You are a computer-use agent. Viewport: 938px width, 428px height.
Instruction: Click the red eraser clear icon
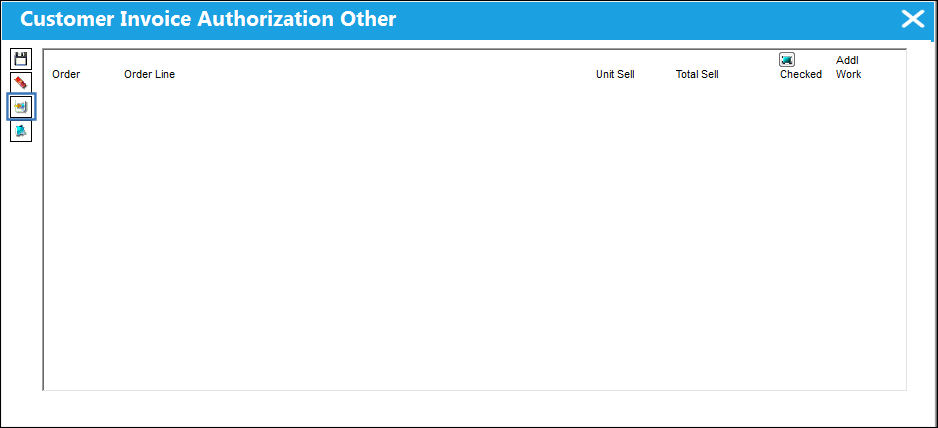21,83
